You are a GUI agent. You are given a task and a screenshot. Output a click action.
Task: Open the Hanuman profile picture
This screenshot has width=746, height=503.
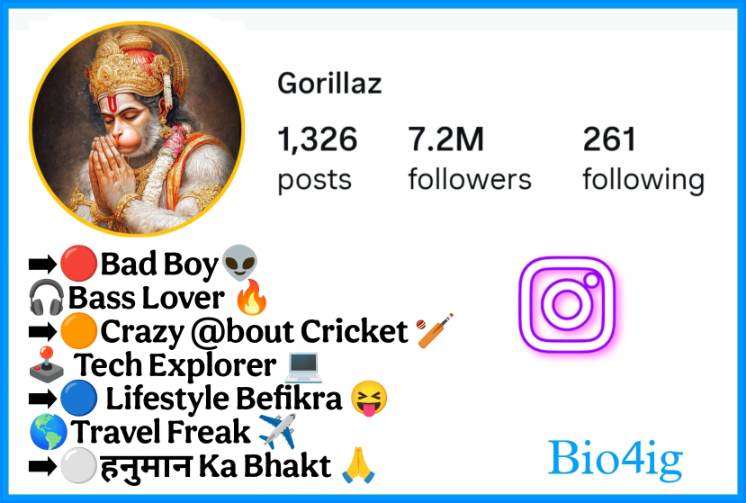[137, 128]
